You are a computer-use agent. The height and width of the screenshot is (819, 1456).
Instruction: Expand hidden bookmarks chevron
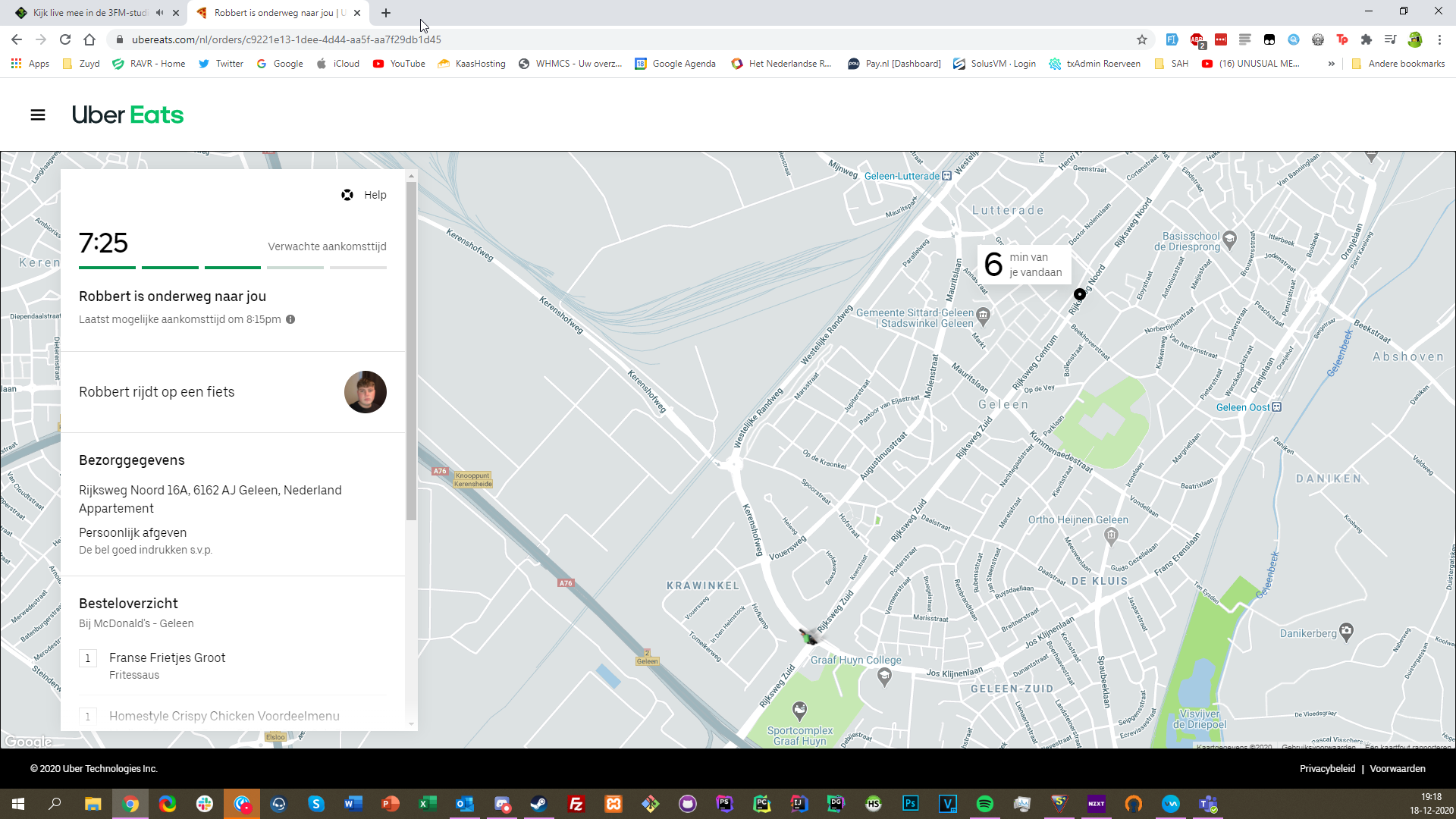tap(1331, 64)
